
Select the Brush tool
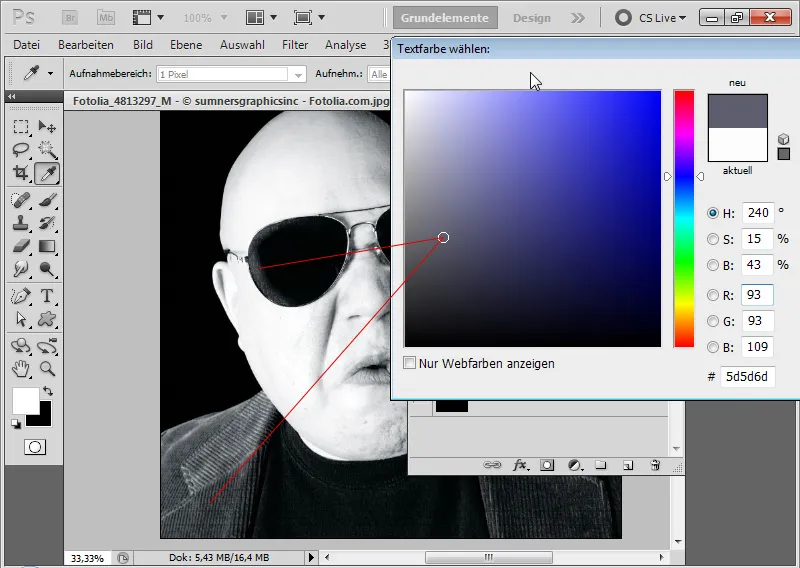pos(47,200)
